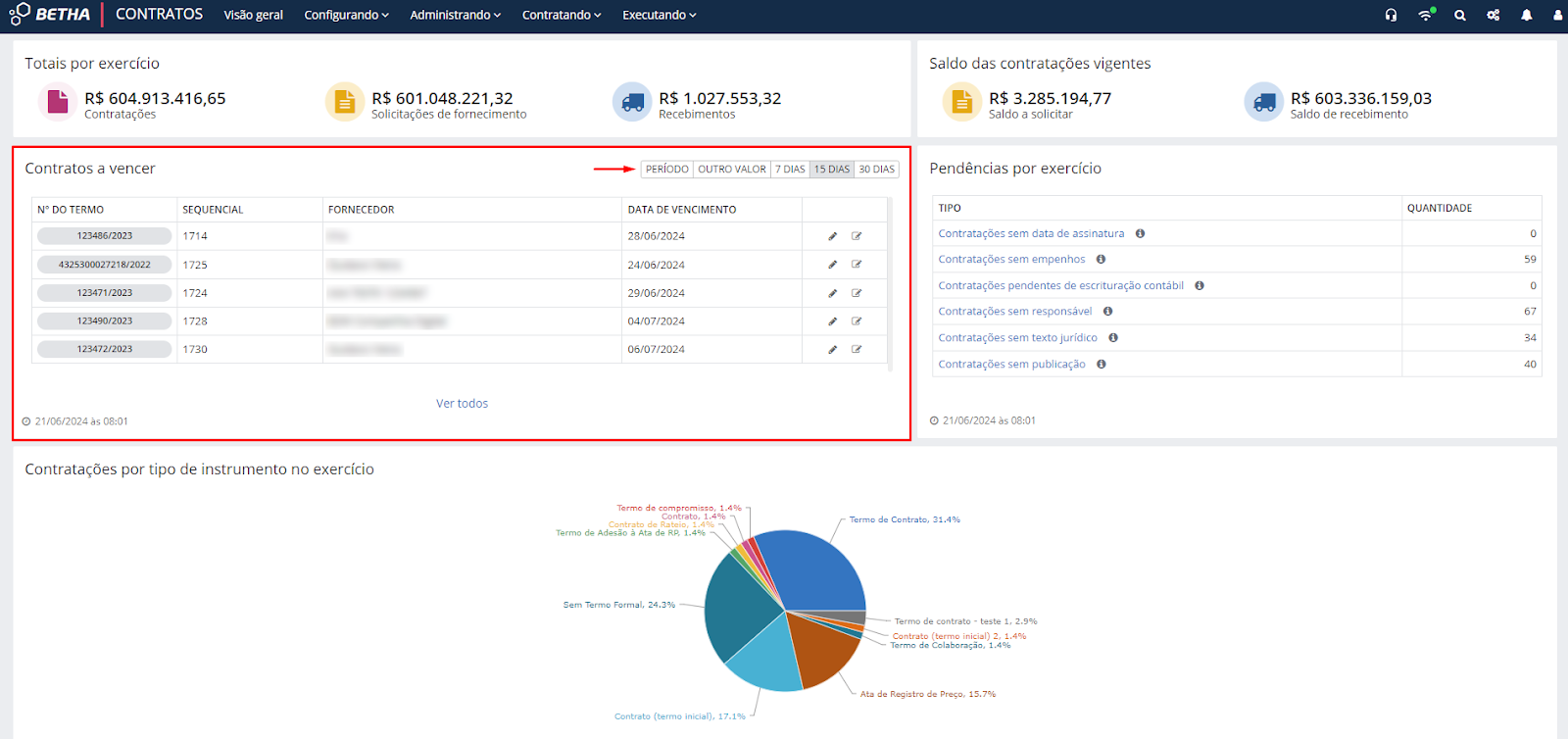Open the search magnifier icon

click(1460, 15)
